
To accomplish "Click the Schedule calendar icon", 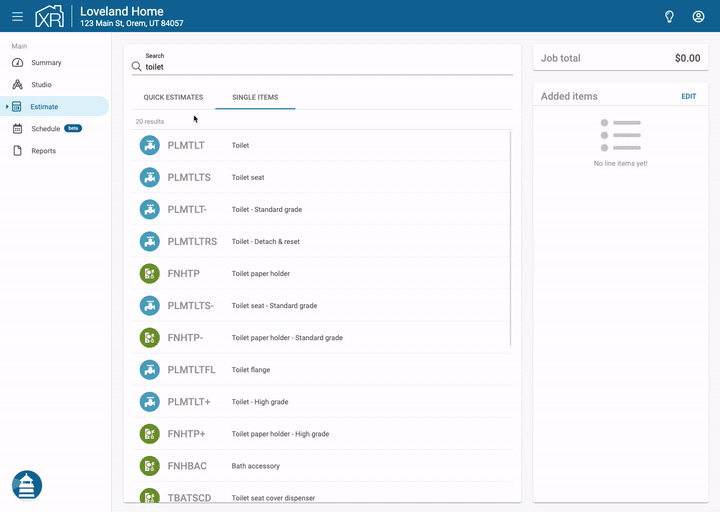I will tap(17, 129).
